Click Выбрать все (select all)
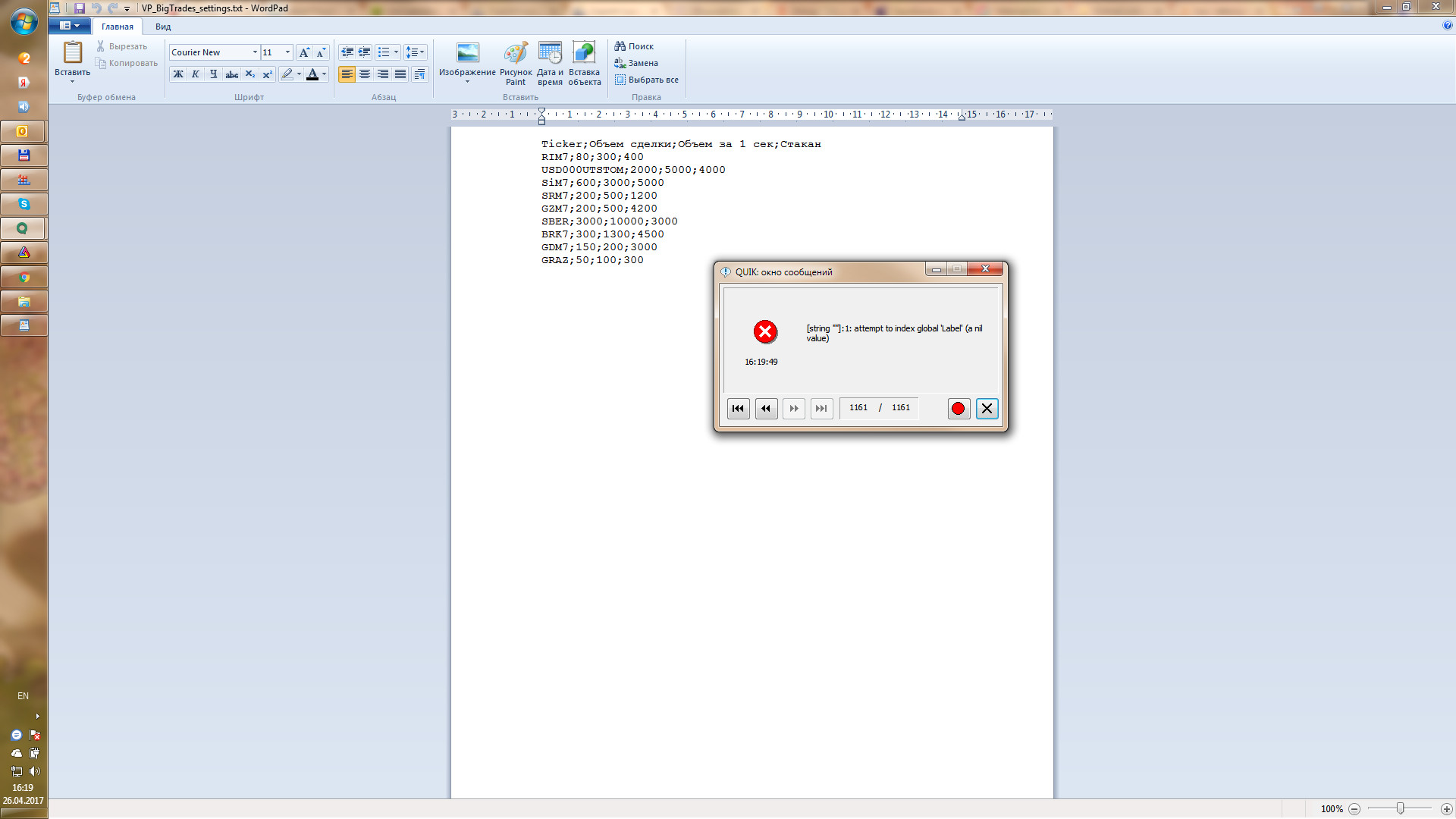Image resolution: width=1456 pixels, height=819 pixels. pyautogui.click(x=646, y=80)
